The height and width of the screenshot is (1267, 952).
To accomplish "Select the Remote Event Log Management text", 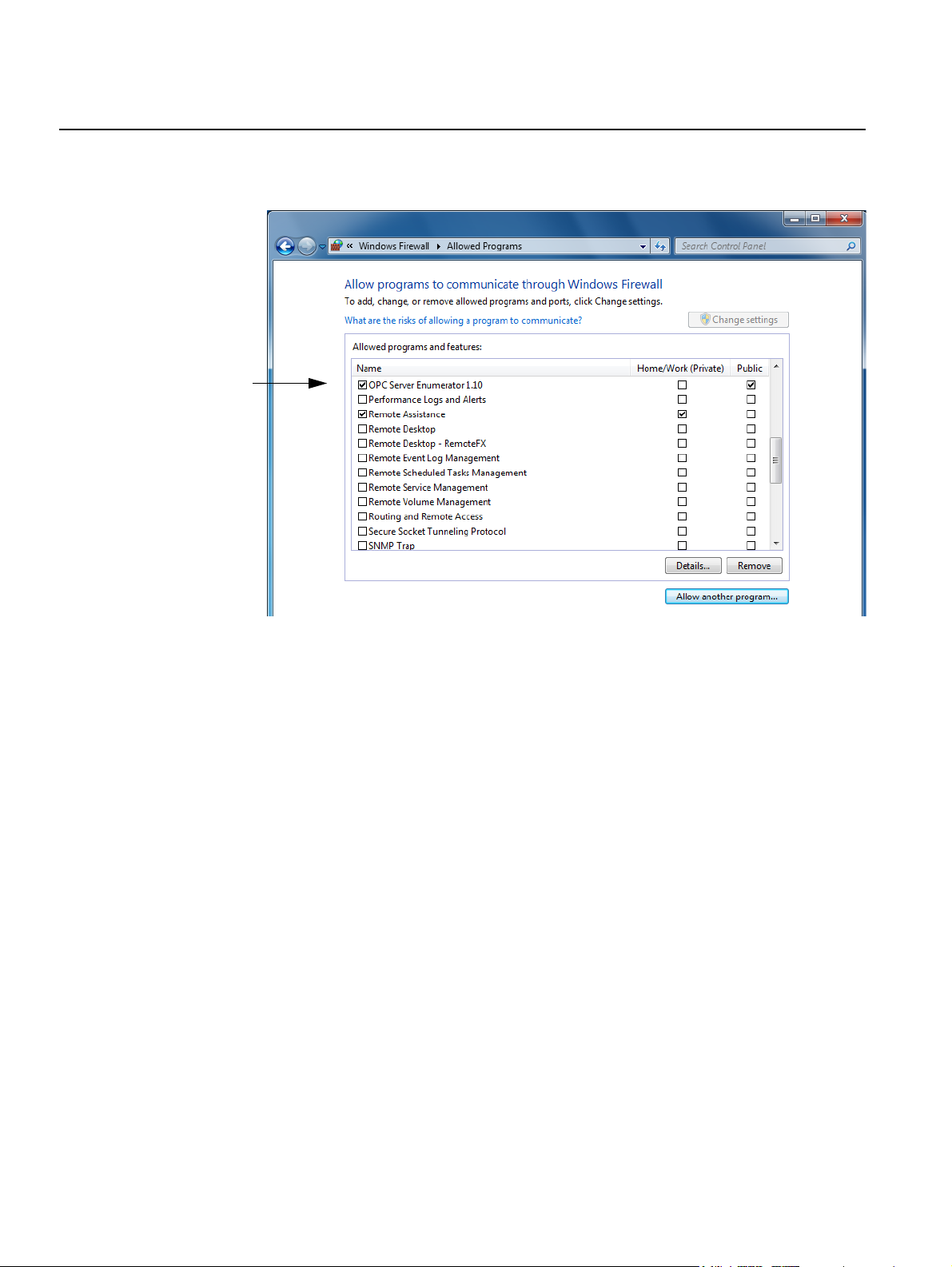I will point(434,458).
